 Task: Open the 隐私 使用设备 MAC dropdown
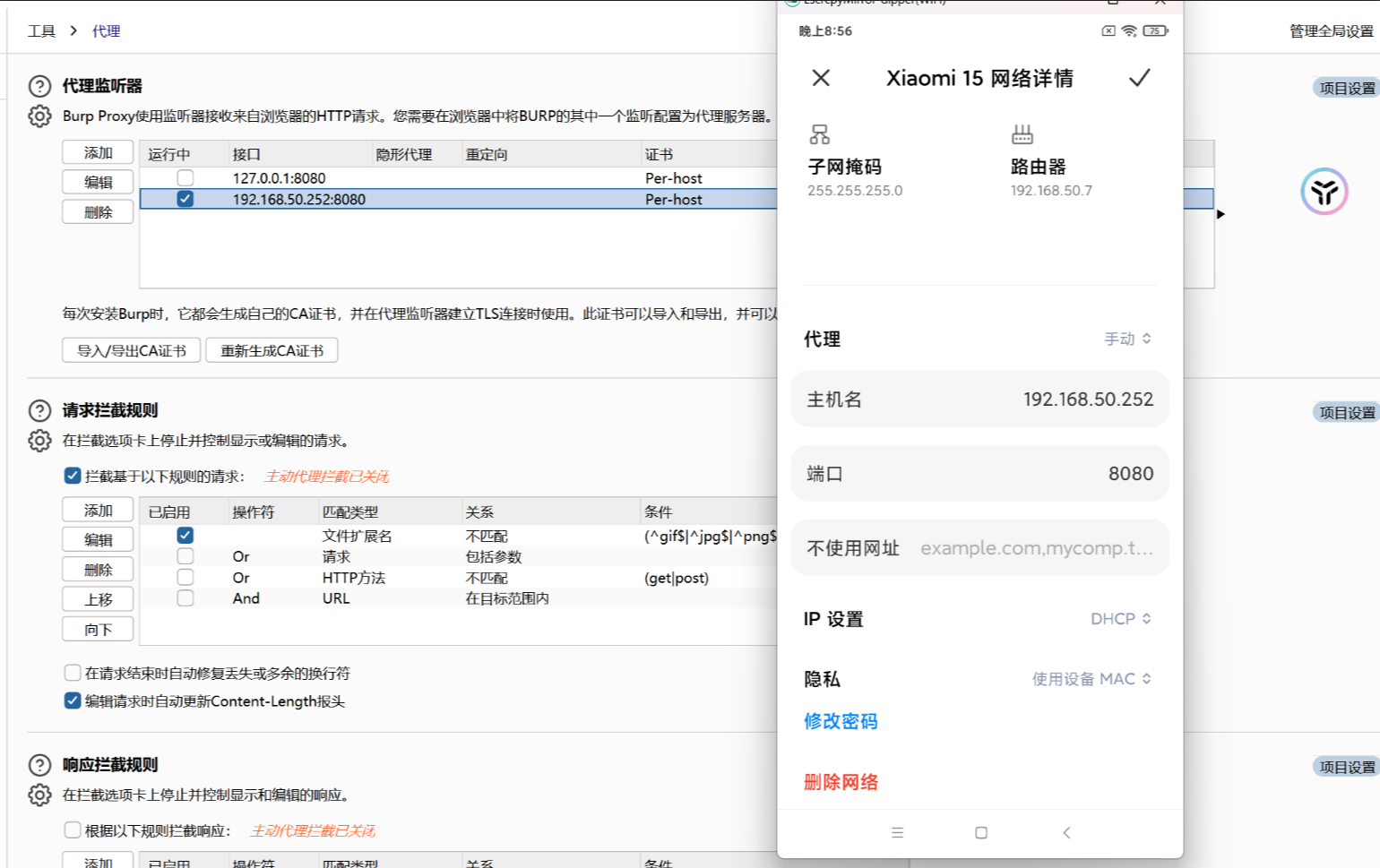click(1091, 679)
